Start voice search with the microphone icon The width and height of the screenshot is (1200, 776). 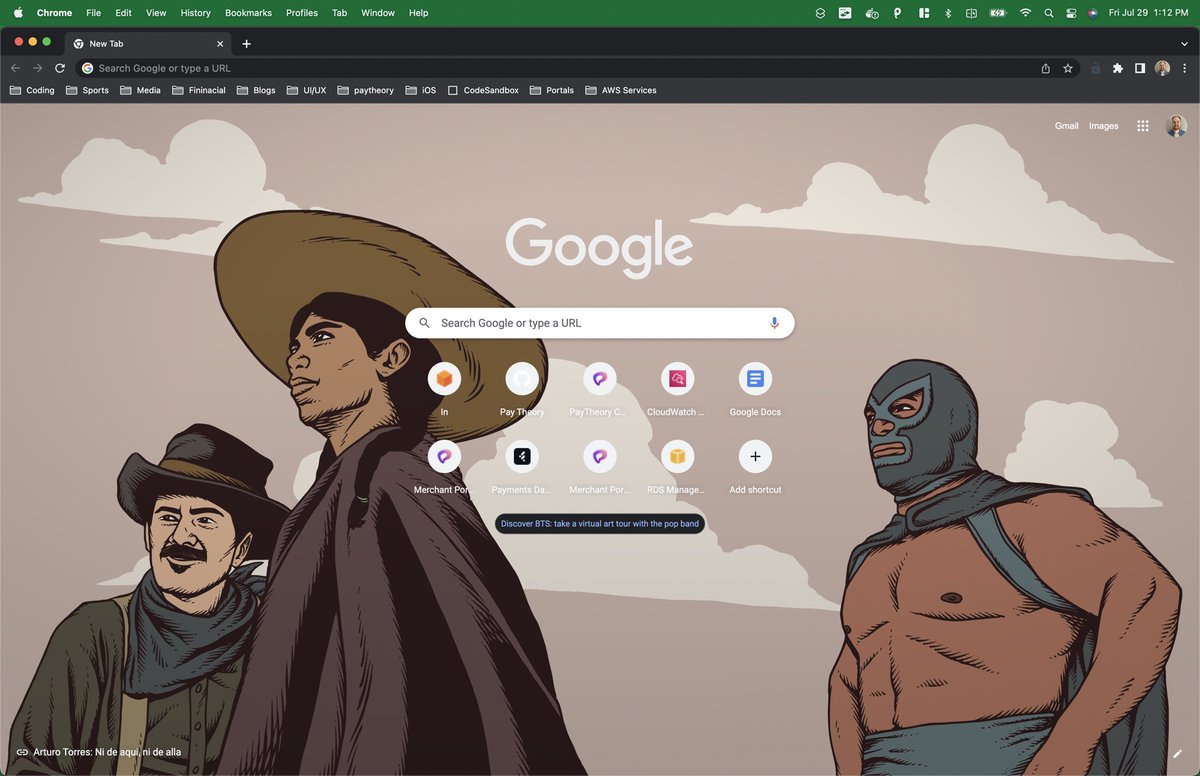click(x=774, y=323)
